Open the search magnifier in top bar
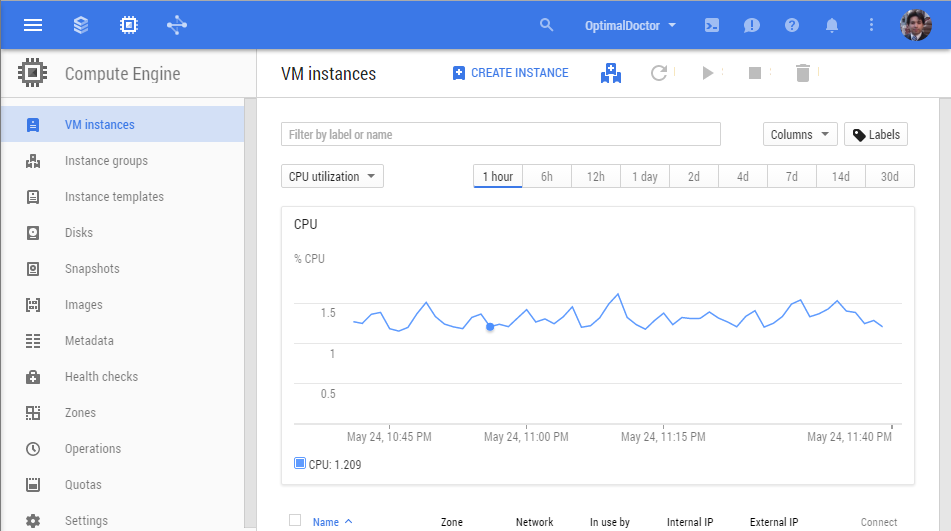The image size is (951, 531). tap(546, 25)
